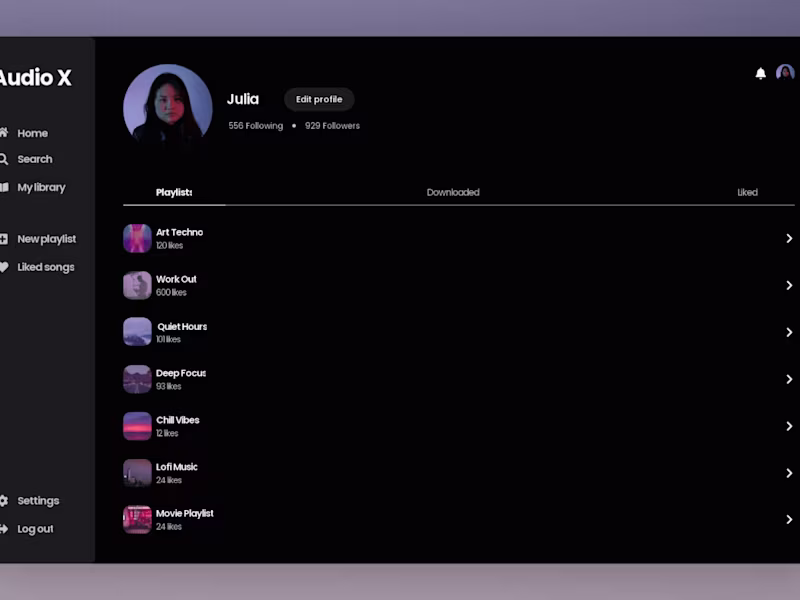Click the New playlist plus icon
The width and height of the screenshot is (800, 600).
coord(4,239)
